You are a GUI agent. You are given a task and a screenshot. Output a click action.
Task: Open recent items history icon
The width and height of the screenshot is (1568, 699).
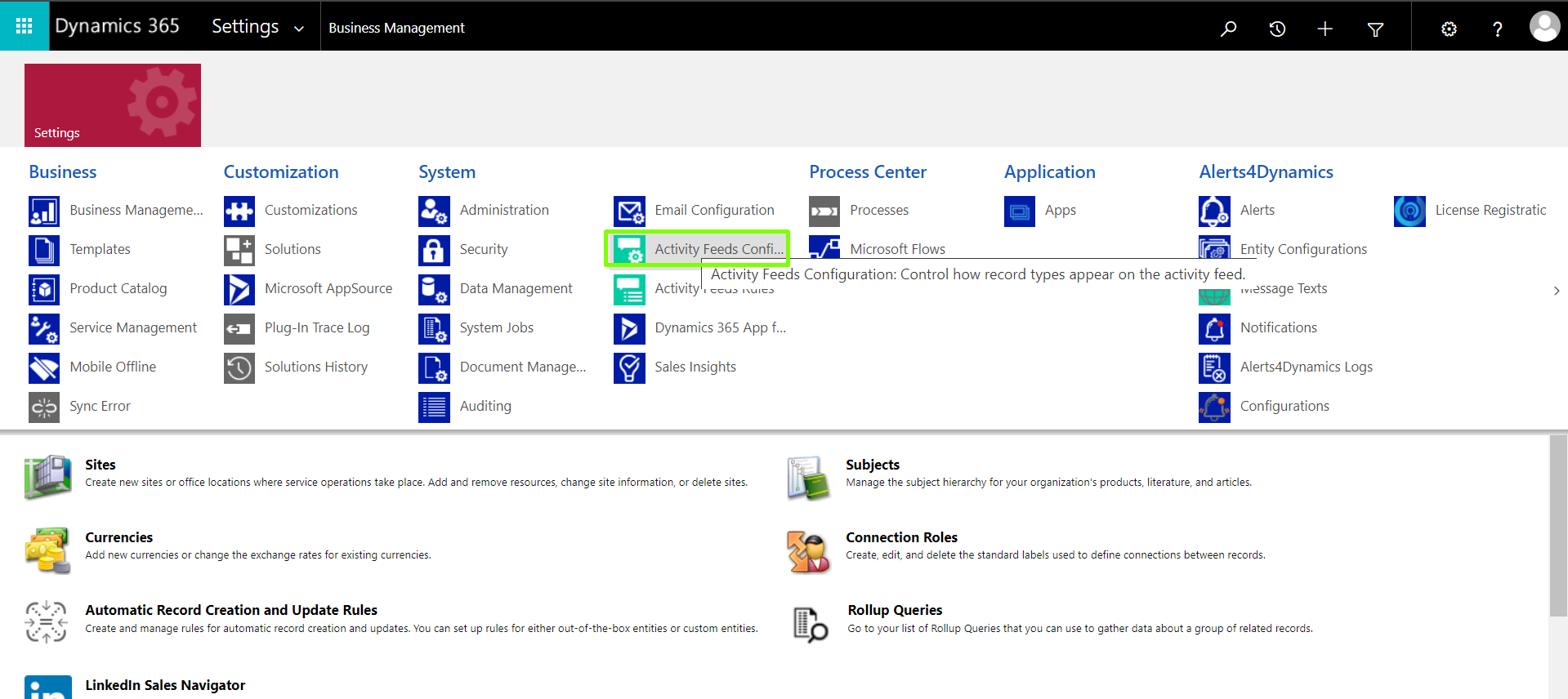pos(1277,29)
